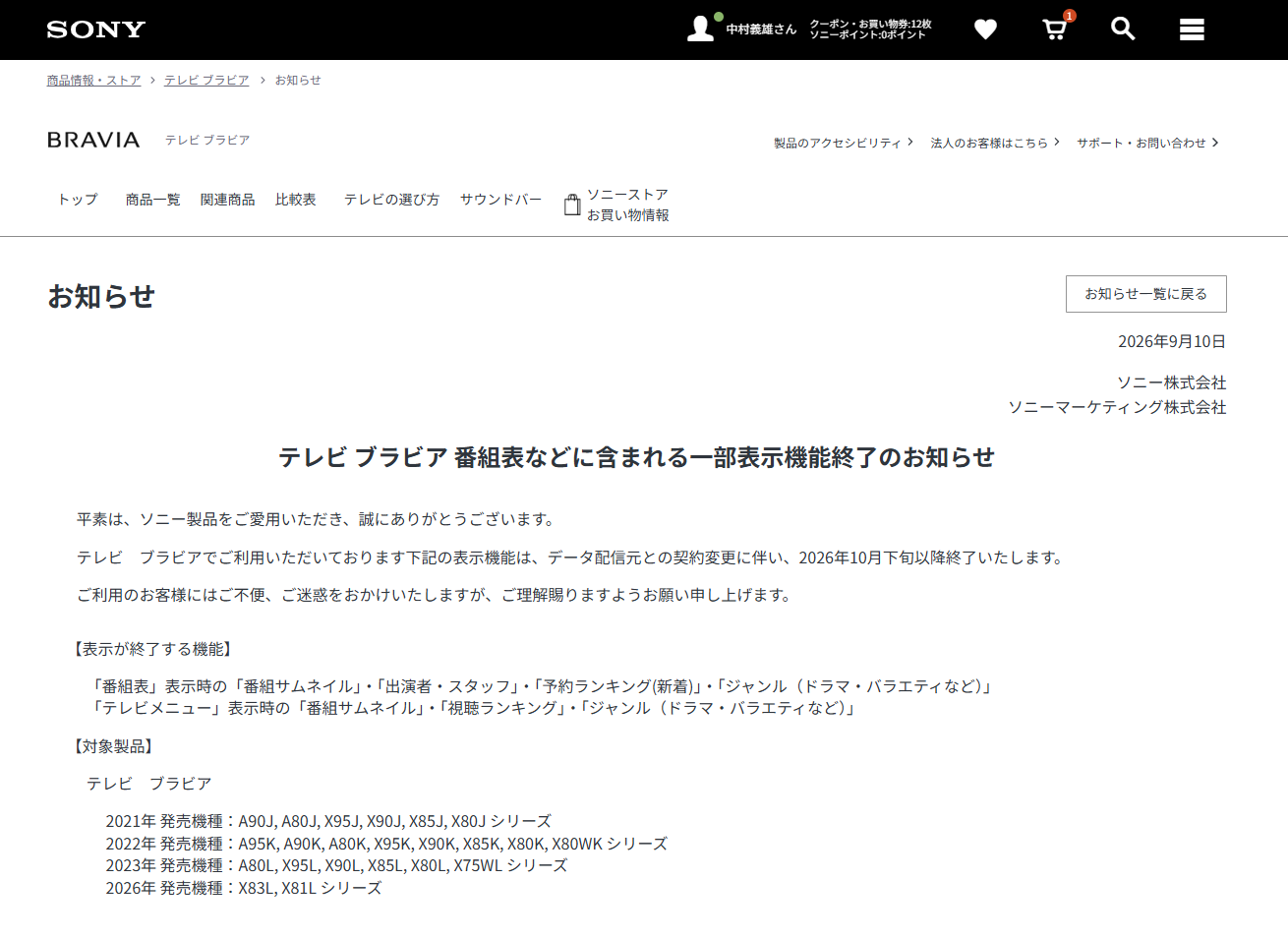Click the 2026年 発売機種 model line
The image size is (1288, 938).
244,888
